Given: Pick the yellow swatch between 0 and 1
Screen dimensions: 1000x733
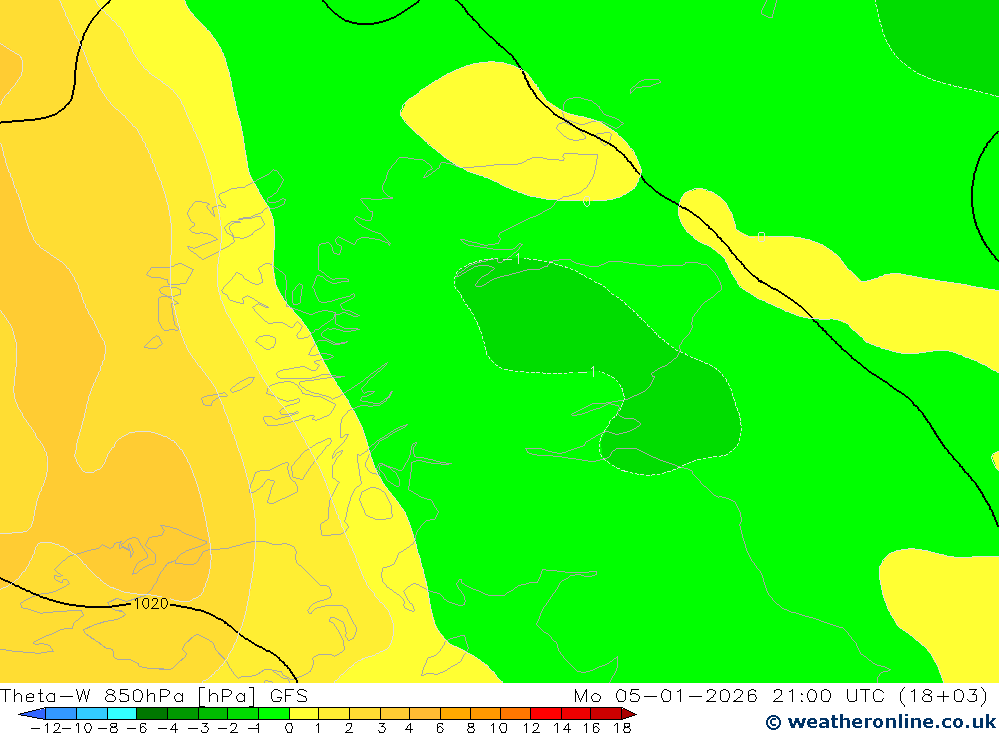Looking at the screenshot, I should (x=304, y=714).
